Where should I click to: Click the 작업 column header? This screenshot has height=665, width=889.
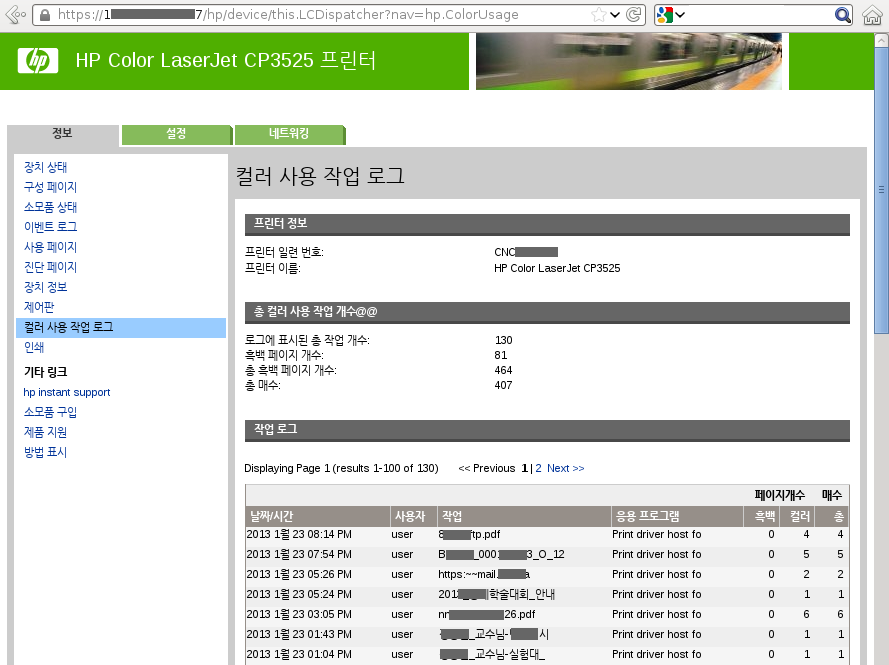pos(524,516)
